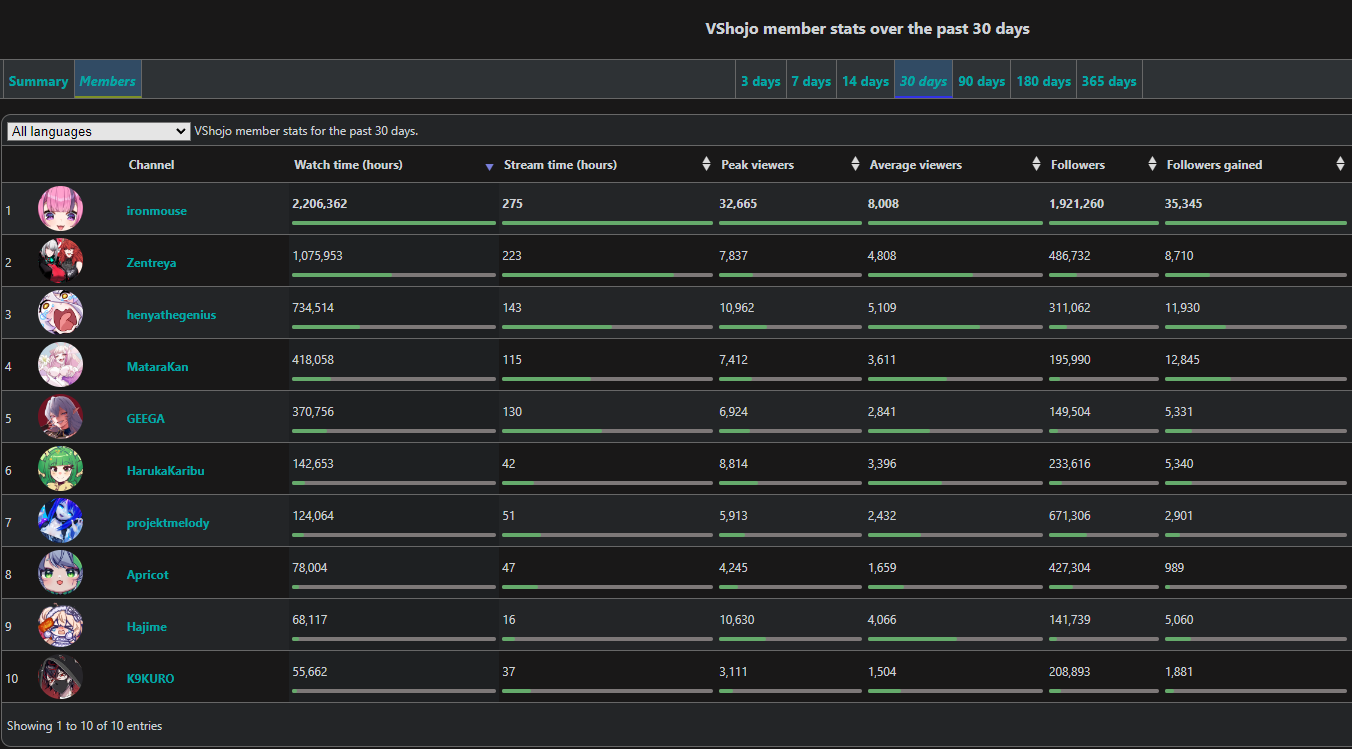This screenshot has width=1352, height=749.
Task: Open HarukaKaribu channel link
Action: coord(165,471)
